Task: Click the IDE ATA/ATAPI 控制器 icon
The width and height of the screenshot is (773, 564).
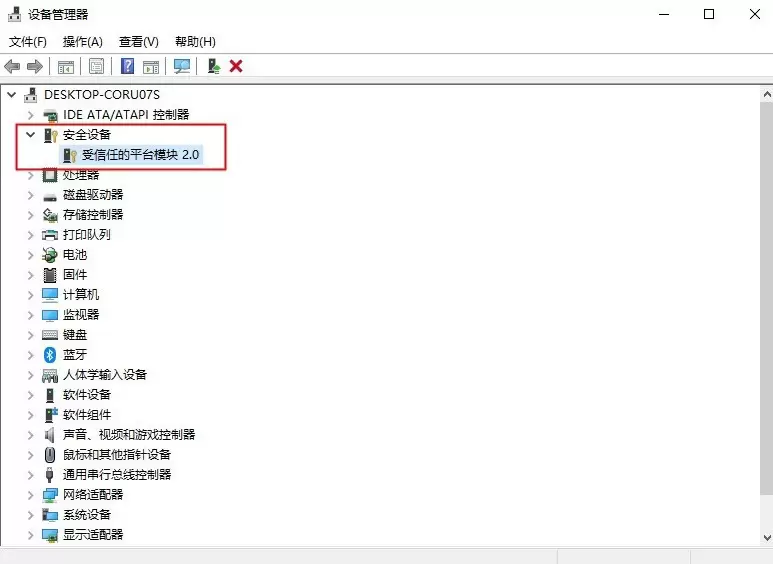Action: pyautogui.click(x=50, y=115)
